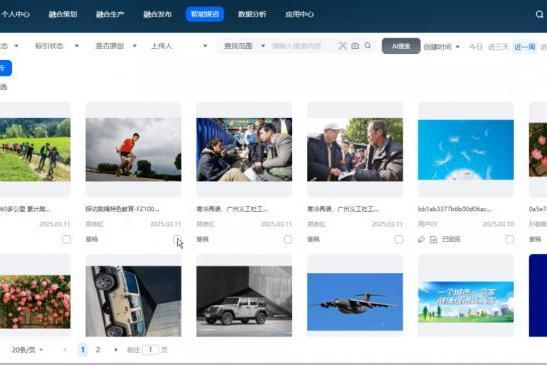Open the silver jeep black-and-white thumbnail
Viewport: 547px width, 365px height.
pyautogui.click(x=244, y=301)
